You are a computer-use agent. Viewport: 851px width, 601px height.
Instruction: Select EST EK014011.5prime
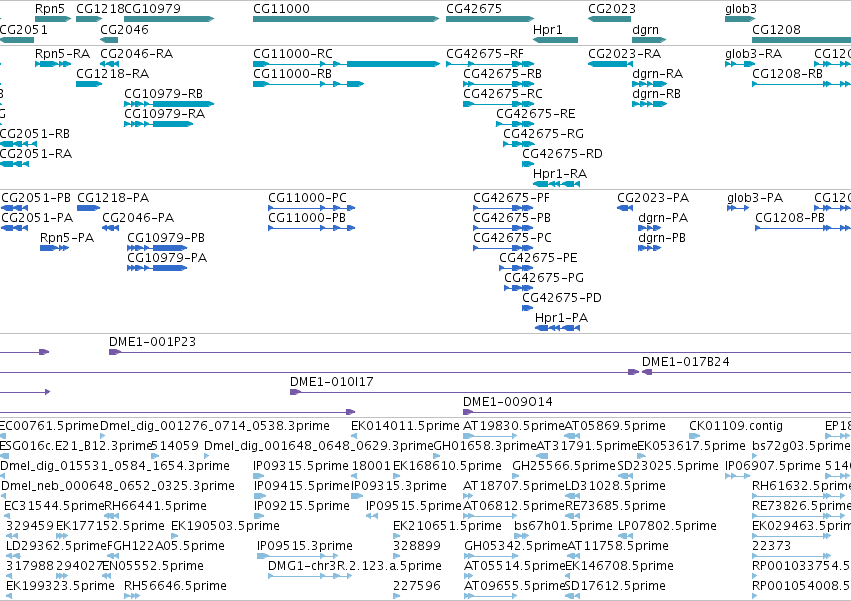(354, 436)
